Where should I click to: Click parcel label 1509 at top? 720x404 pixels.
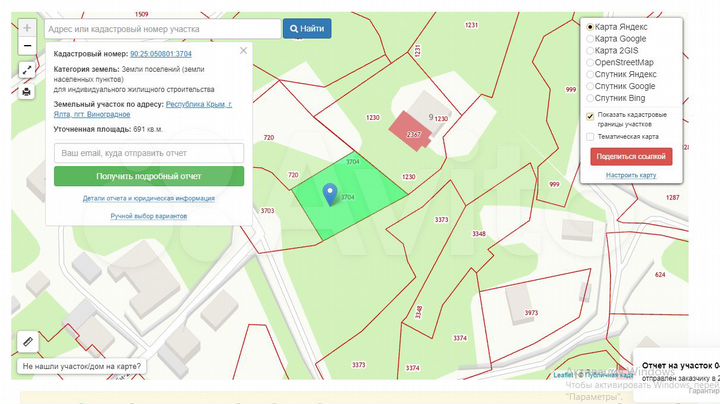point(141,14)
